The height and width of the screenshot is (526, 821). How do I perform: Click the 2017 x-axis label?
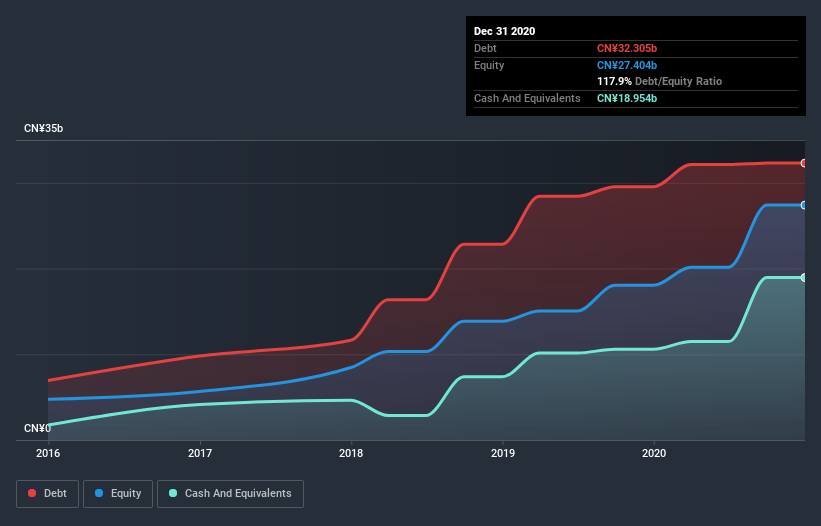(200, 453)
